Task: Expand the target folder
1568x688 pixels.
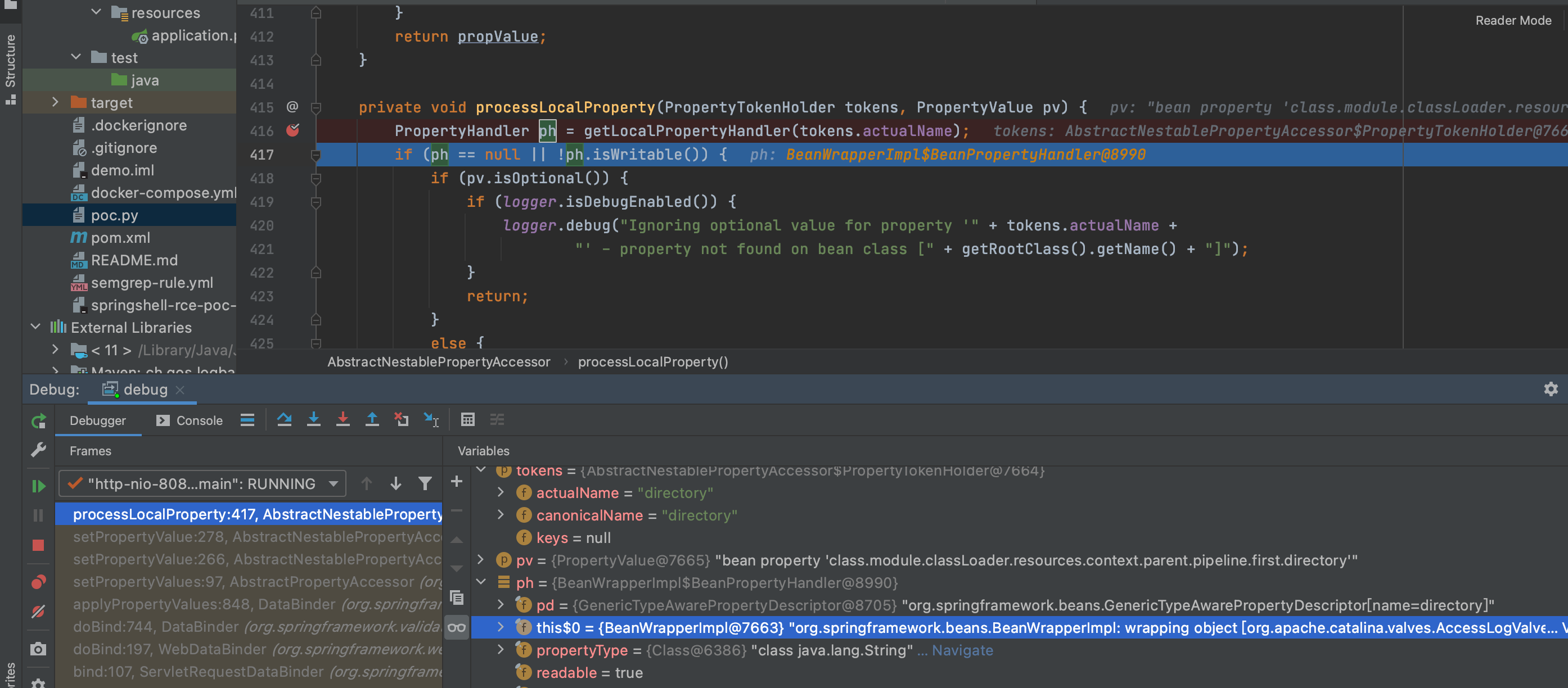Action: pyautogui.click(x=55, y=102)
